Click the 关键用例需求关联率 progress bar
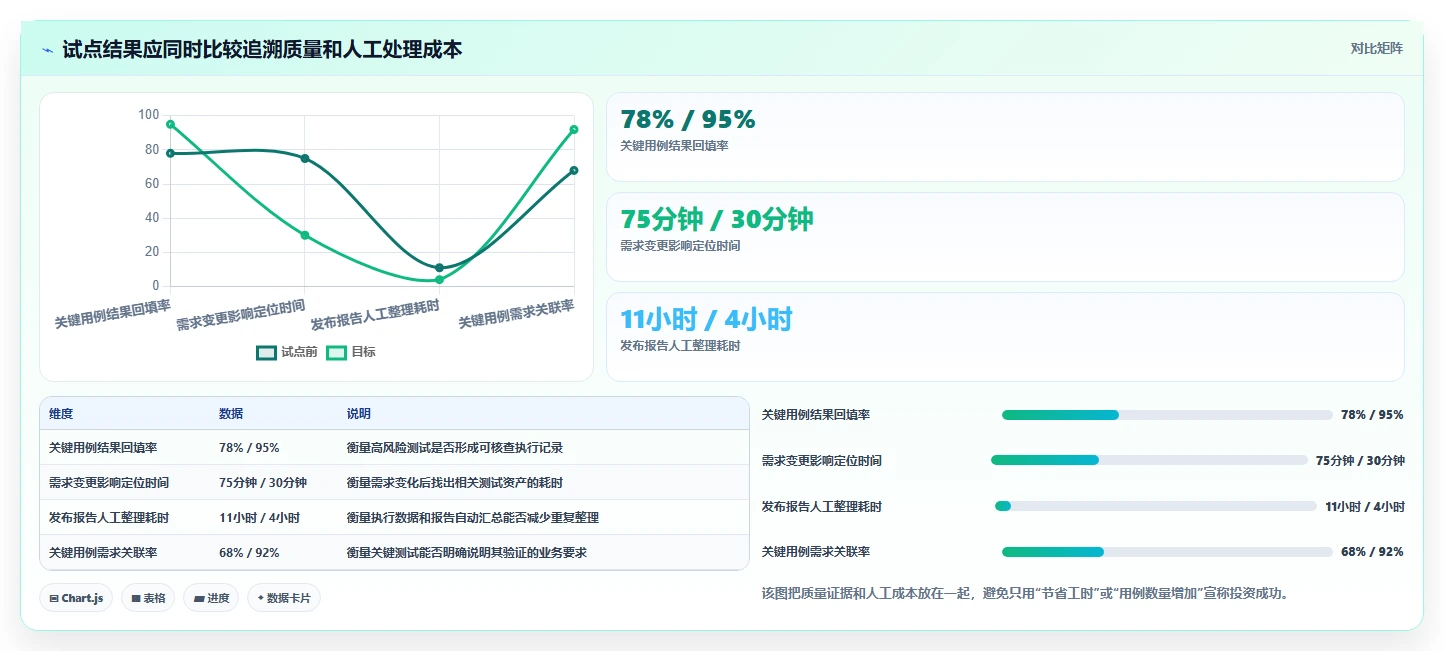1444x651 pixels. (1167, 552)
